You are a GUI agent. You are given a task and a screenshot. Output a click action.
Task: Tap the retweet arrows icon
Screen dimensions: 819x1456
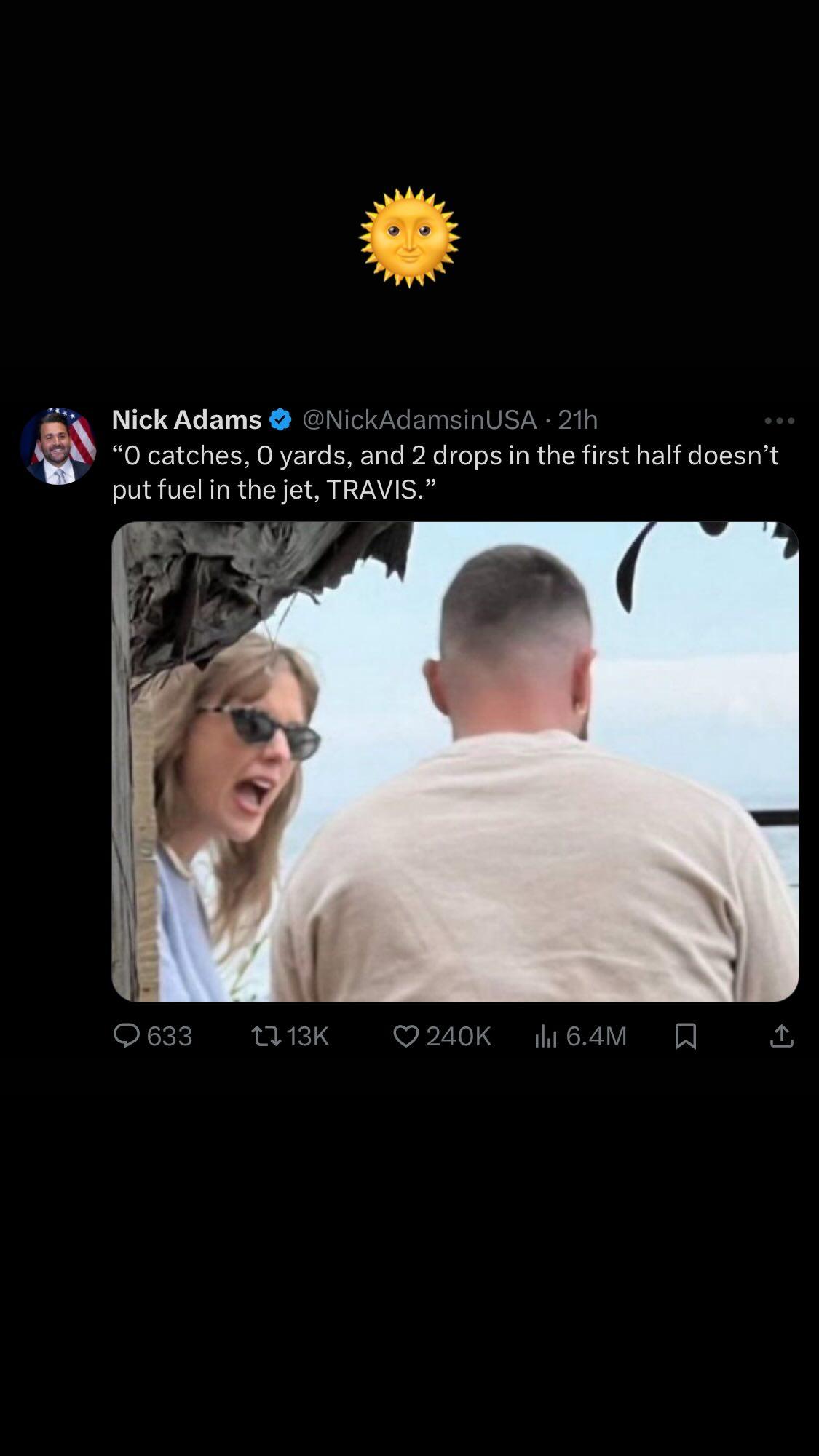click(x=266, y=1036)
